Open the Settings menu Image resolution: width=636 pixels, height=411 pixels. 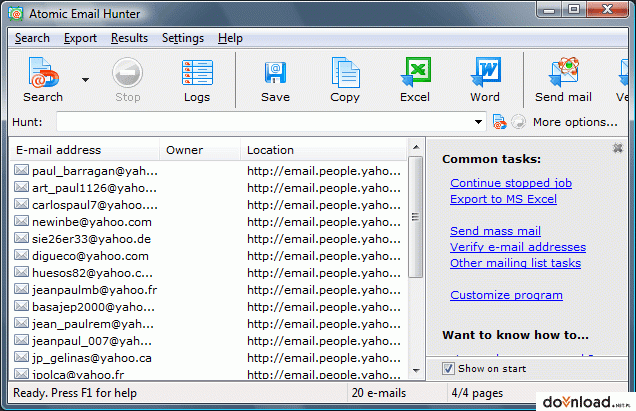coord(183,38)
